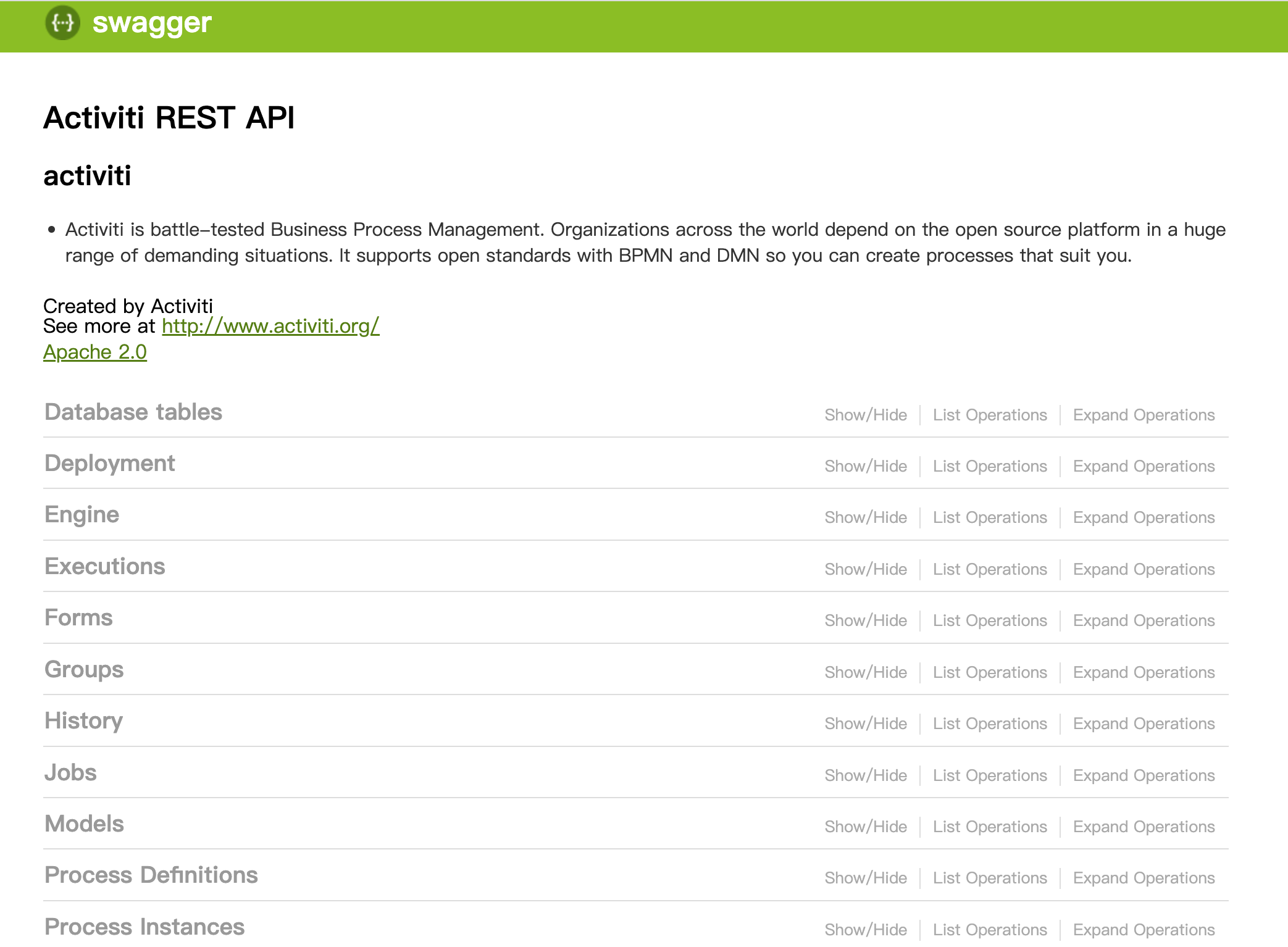List Operations for Models
Image resolution: width=1288 pixels, height=947 pixels.
point(990,827)
